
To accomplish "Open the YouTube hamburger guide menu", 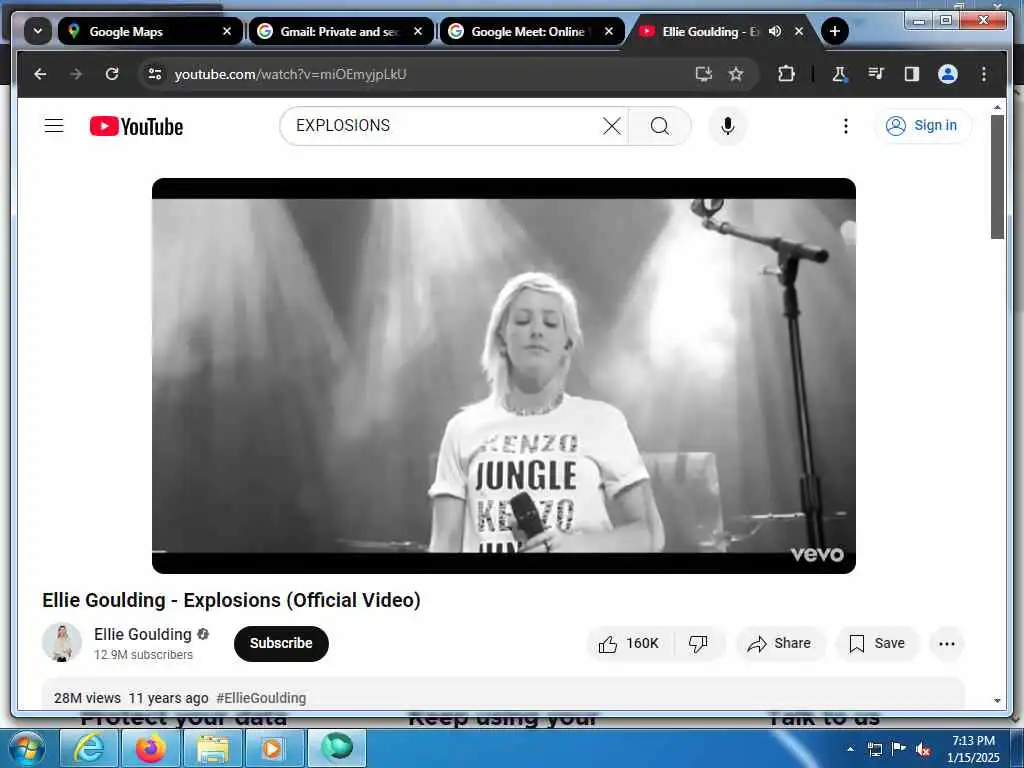I will pos(54,126).
